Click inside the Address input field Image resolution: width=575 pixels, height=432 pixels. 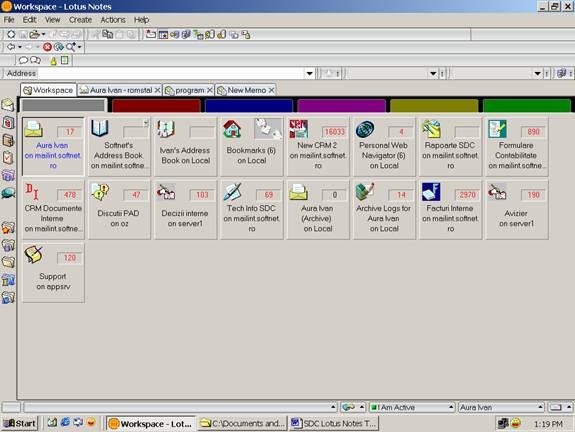tap(171, 73)
